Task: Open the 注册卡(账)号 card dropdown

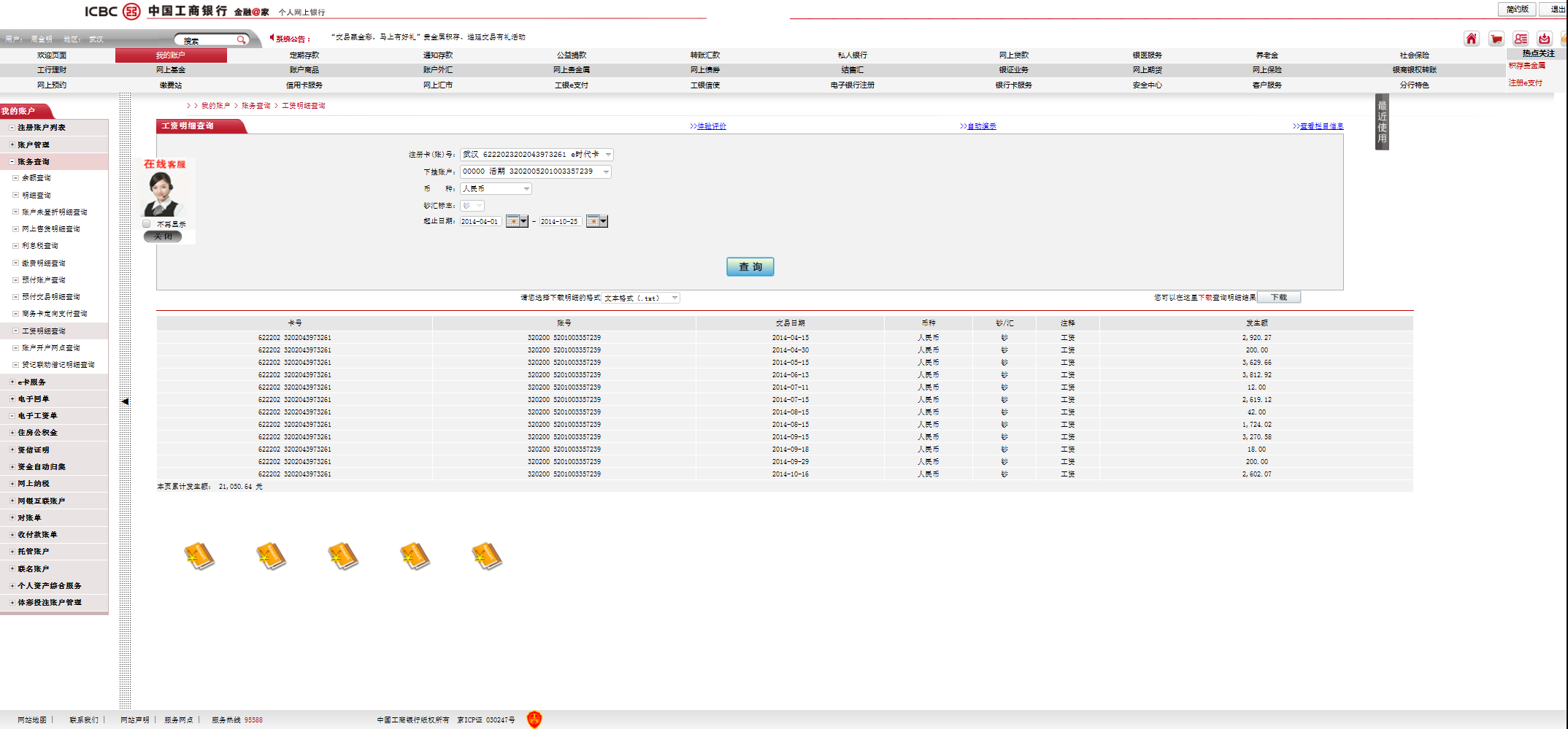Action: pyautogui.click(x=607, y=155)
